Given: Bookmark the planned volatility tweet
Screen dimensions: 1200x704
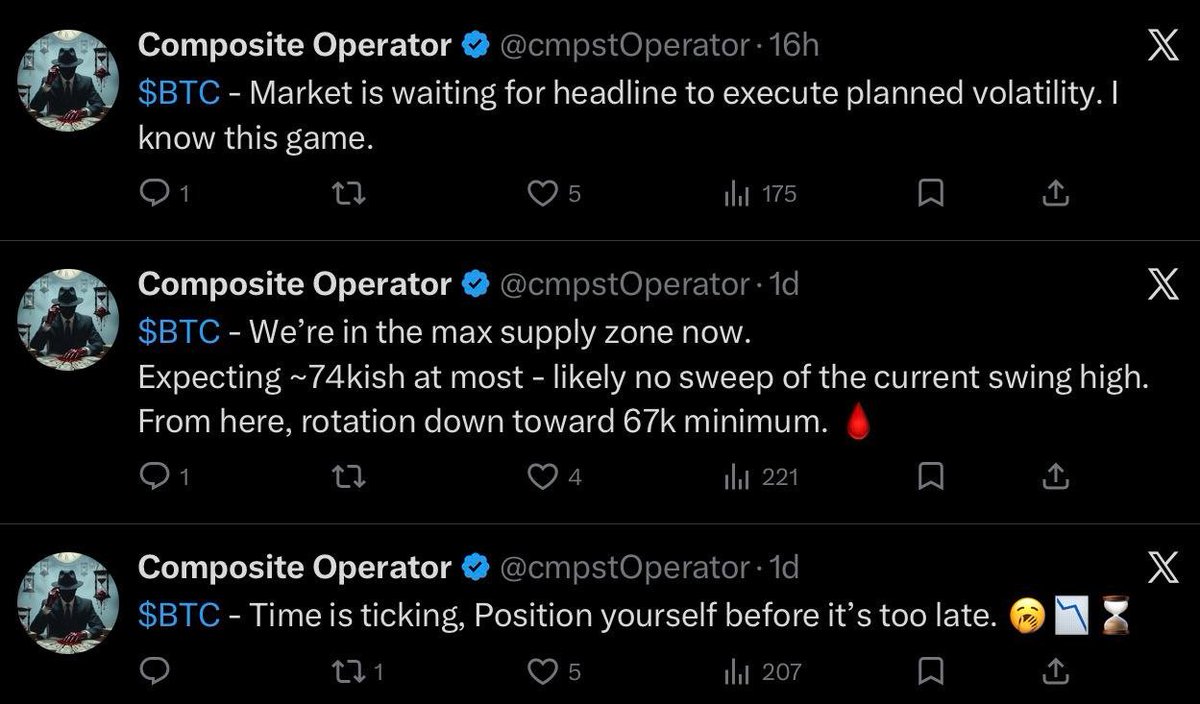Looking at the screenshot, I should tap(930, 195).
